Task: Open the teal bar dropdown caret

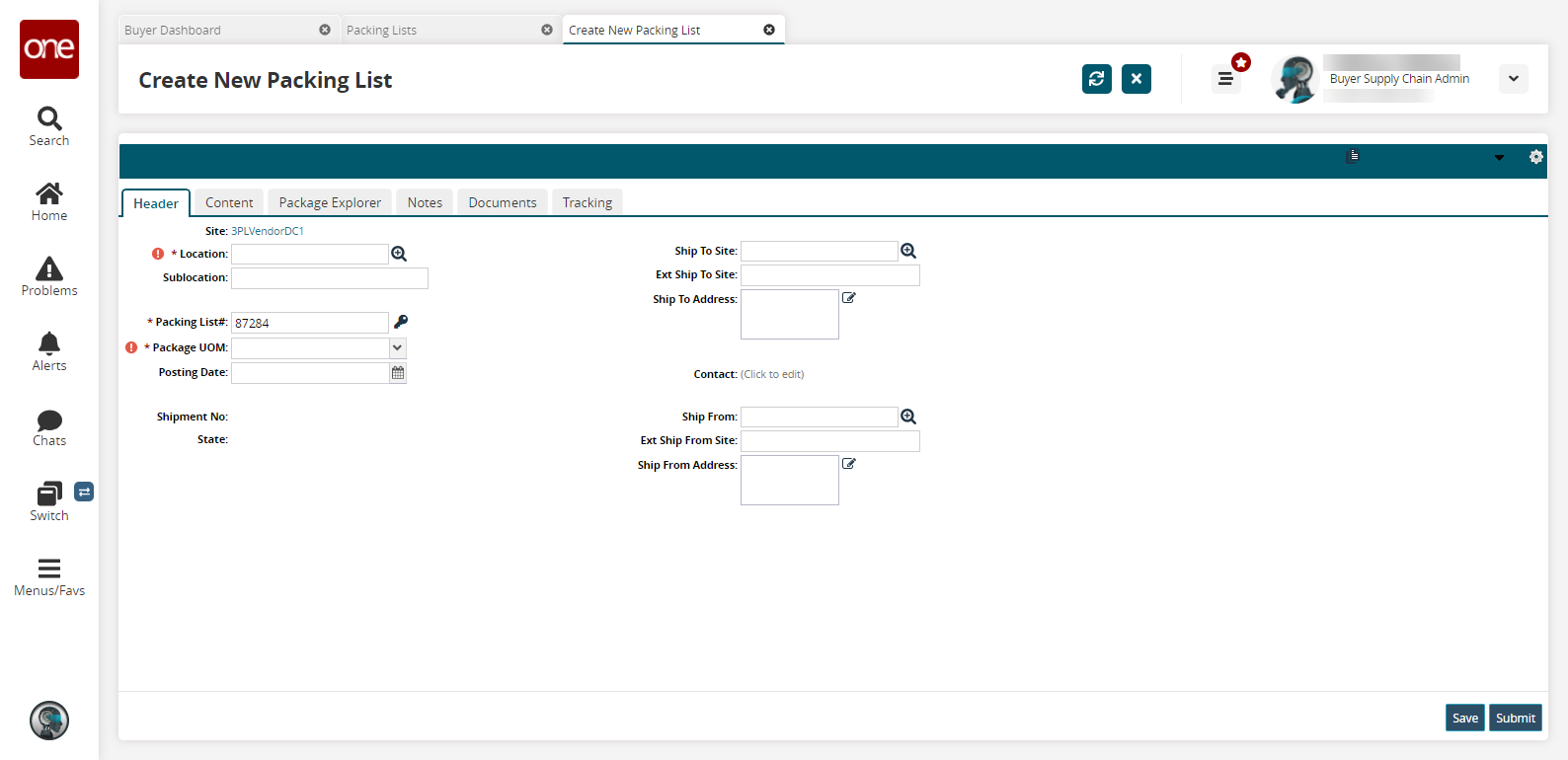Action: pos(1499,158)
